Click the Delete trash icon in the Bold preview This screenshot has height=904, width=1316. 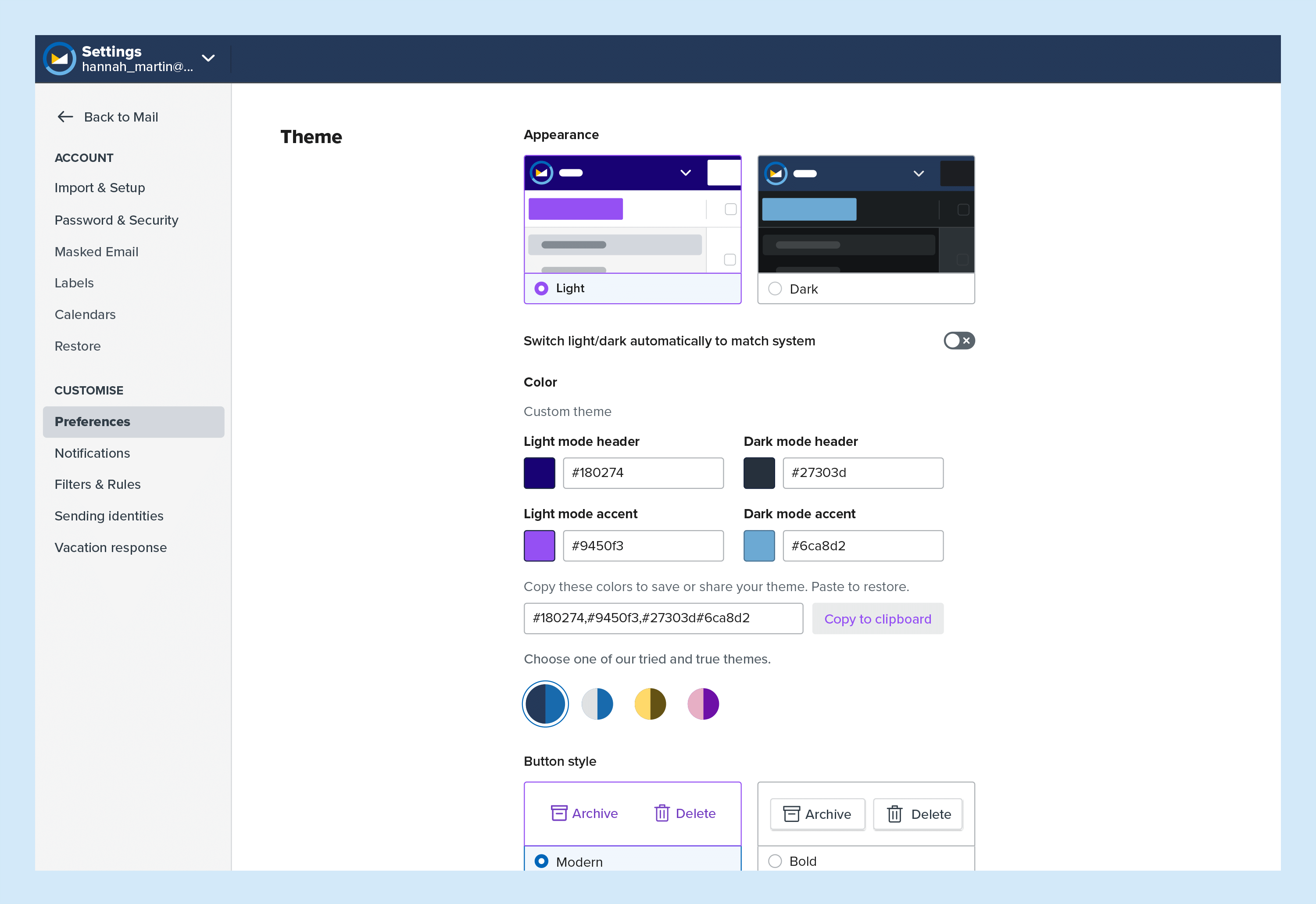[895, 814]
